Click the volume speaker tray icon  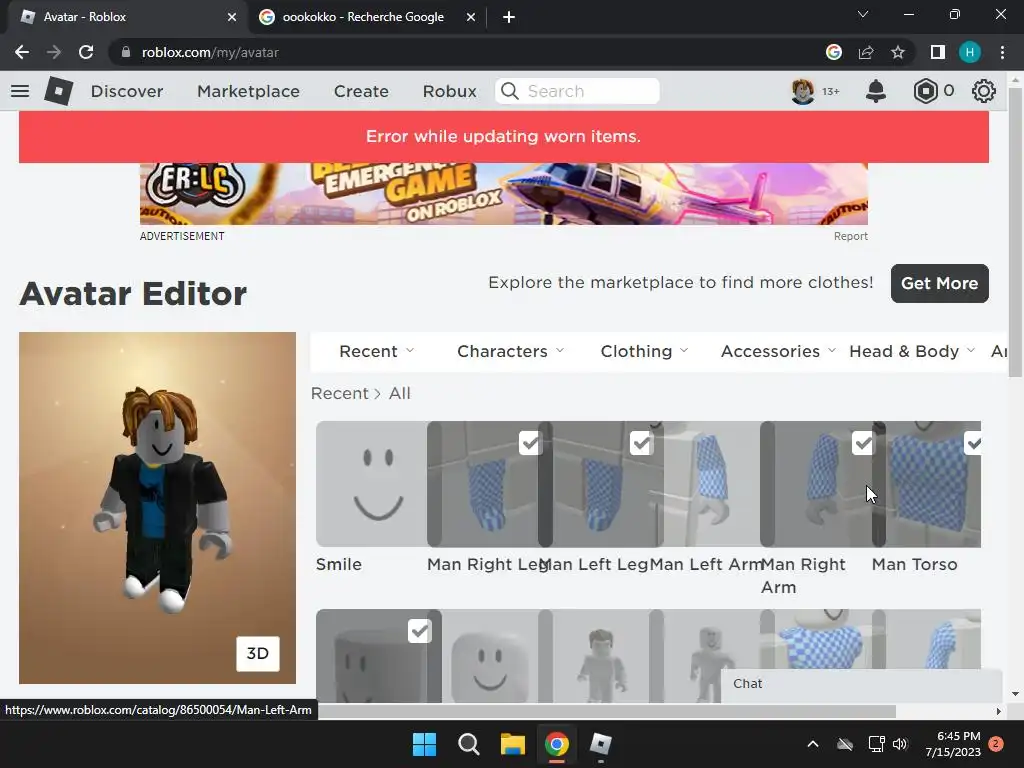click(900, 744)
